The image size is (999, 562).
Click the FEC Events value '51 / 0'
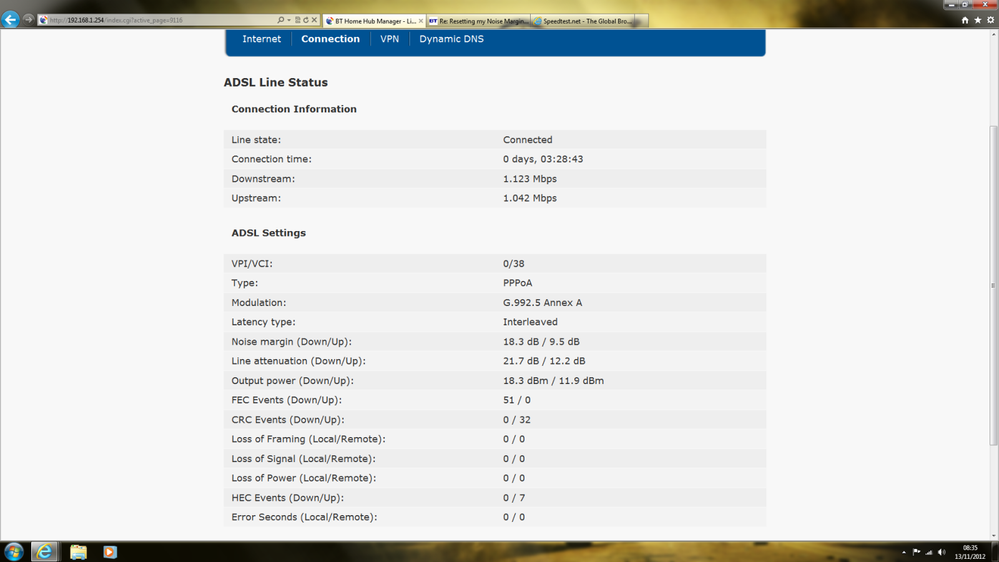tap(517, 400)
